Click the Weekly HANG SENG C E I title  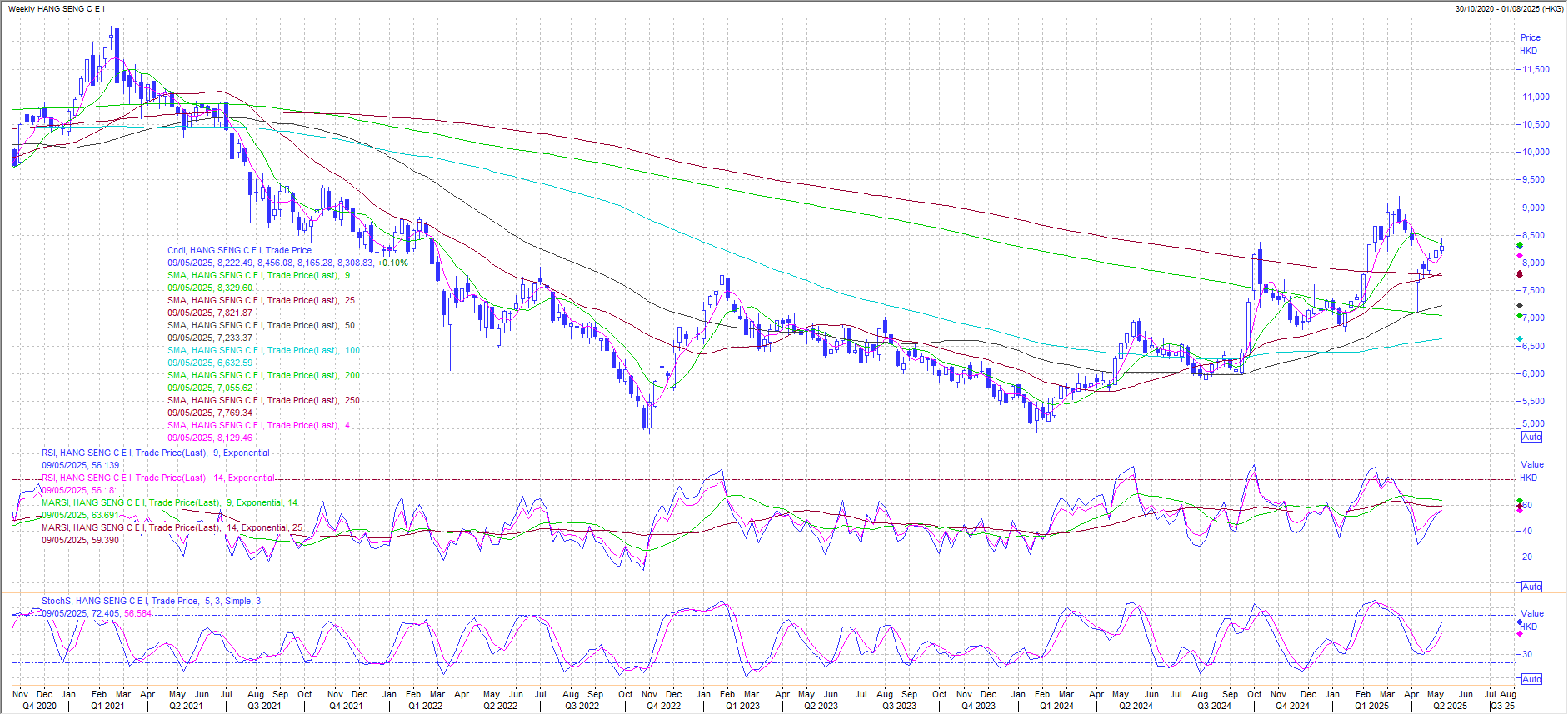[x=56, y=8]
